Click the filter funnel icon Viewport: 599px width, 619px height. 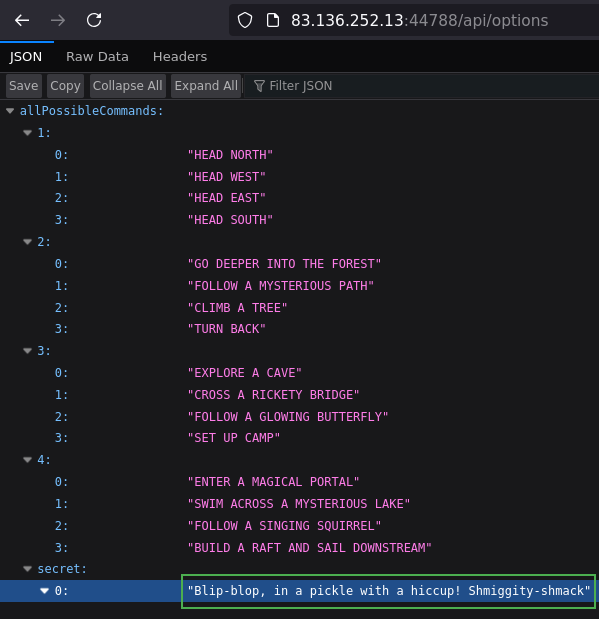pyautogui.click(x=259, y=86)
